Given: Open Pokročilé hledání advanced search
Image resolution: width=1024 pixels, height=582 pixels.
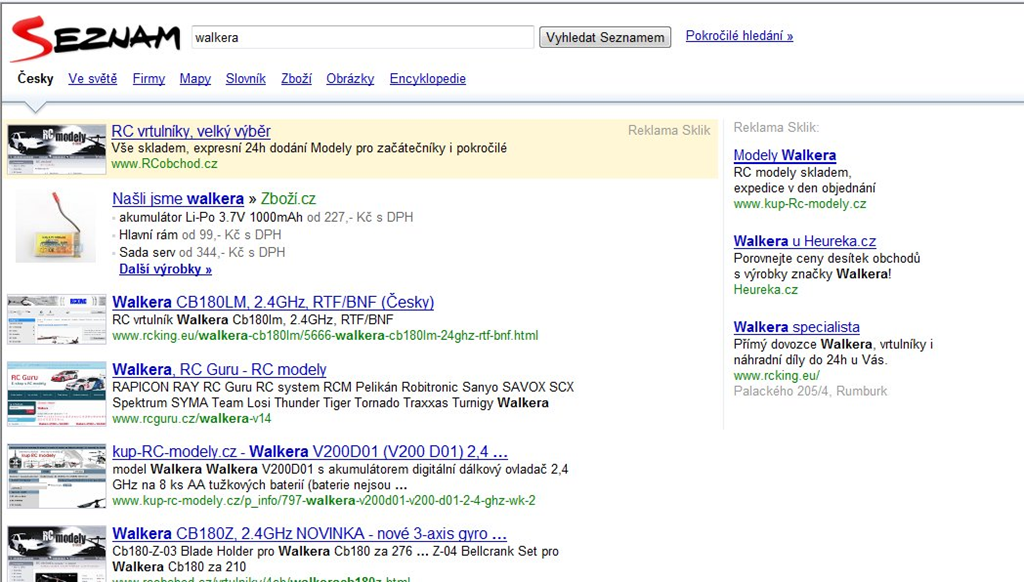Looking at the screenshot, I should pos(739,36).
